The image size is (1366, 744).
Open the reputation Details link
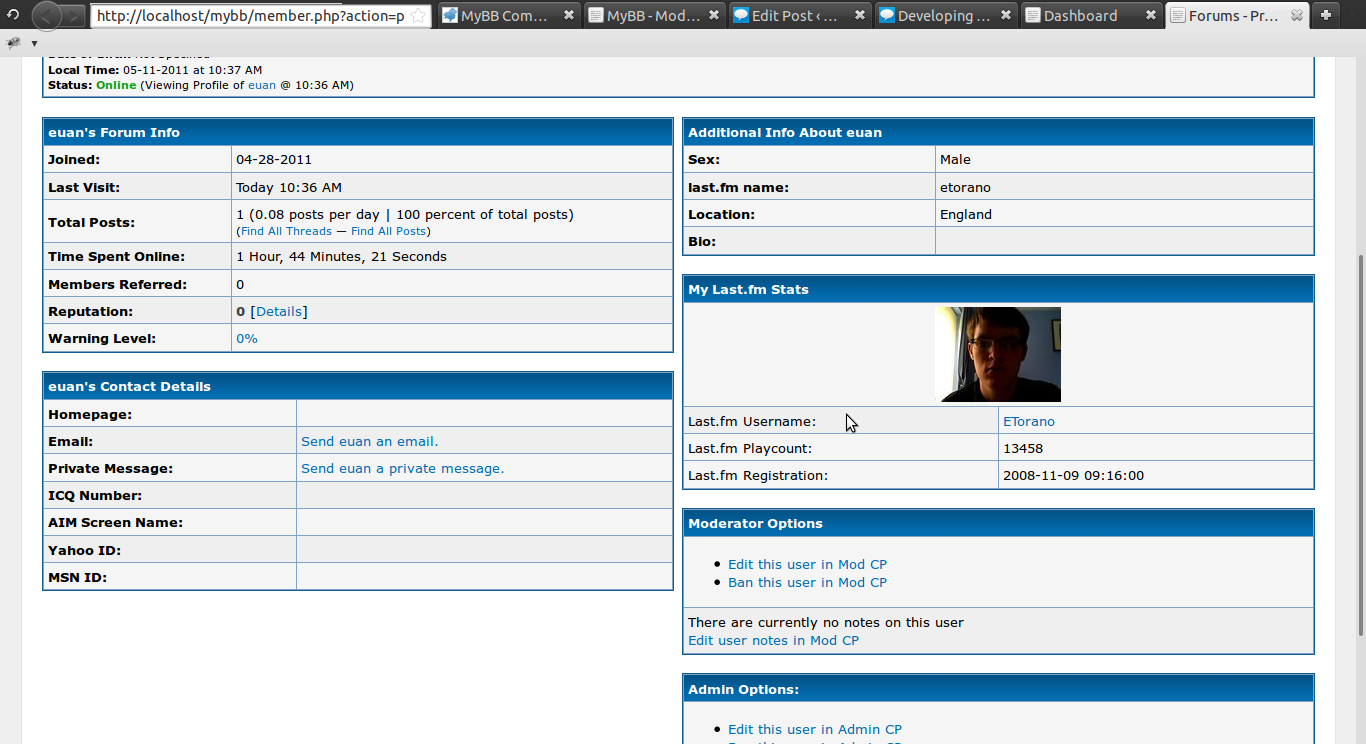pyautogui.click(x=279, y=311)
